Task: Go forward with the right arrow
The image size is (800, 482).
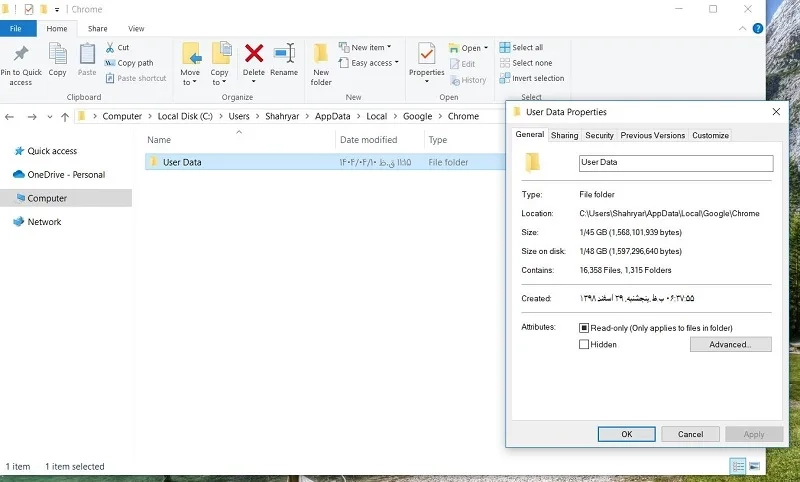Action: click(32, 117)
